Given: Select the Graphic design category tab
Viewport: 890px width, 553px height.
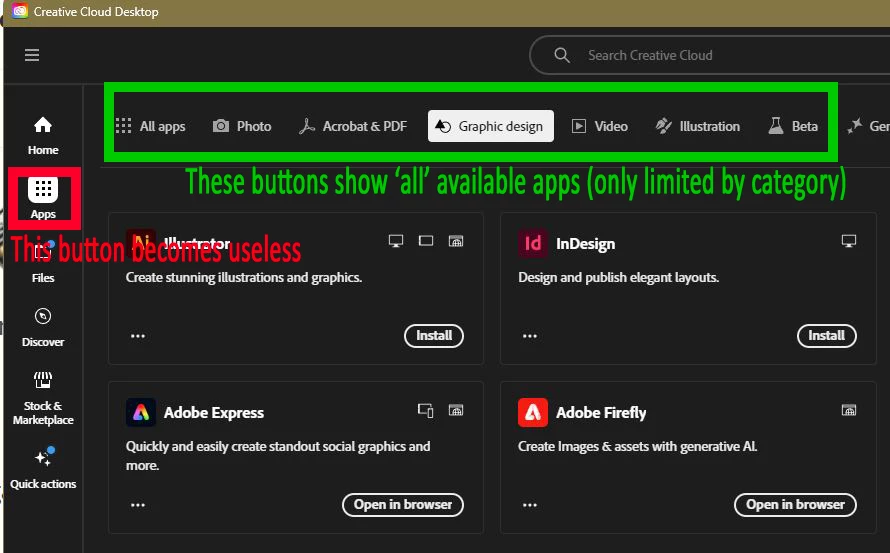Looking at the screenshot, I should tap(490, 126).
